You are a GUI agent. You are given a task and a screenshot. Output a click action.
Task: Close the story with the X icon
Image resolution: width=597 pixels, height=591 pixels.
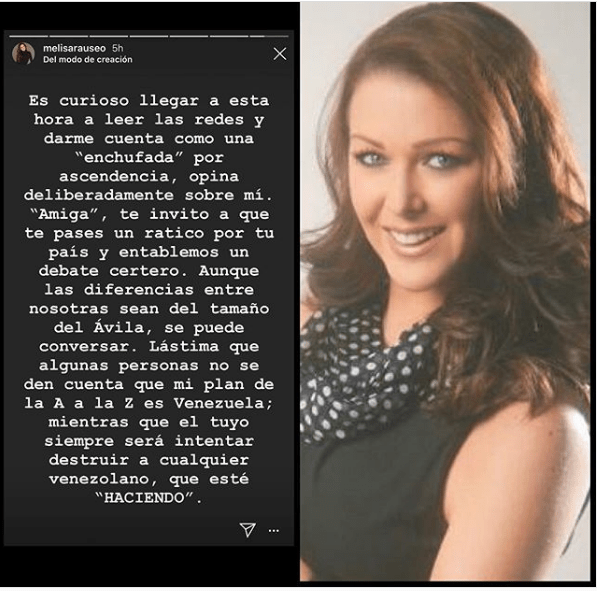click(x=280, y=54)
